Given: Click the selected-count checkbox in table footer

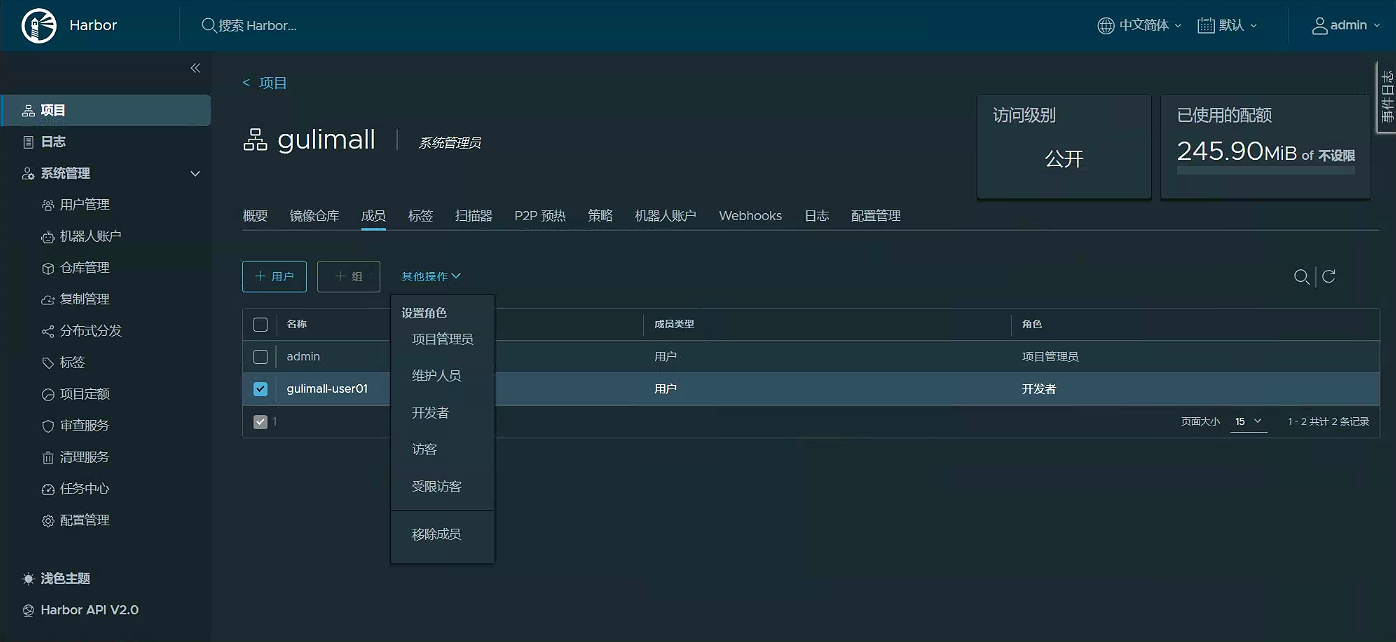Looking at the screenshot, I should 260,422.
